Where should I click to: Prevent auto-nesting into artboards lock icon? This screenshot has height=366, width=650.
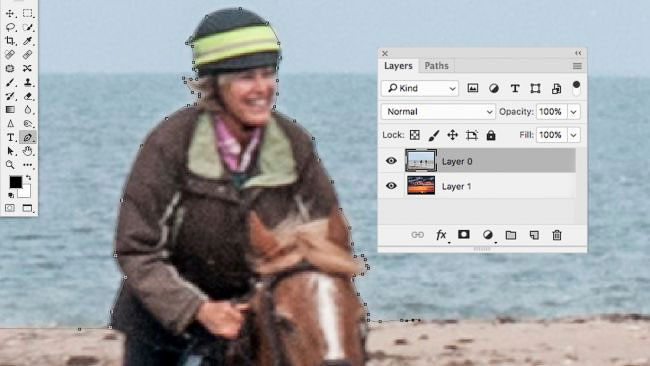(471, 135)
